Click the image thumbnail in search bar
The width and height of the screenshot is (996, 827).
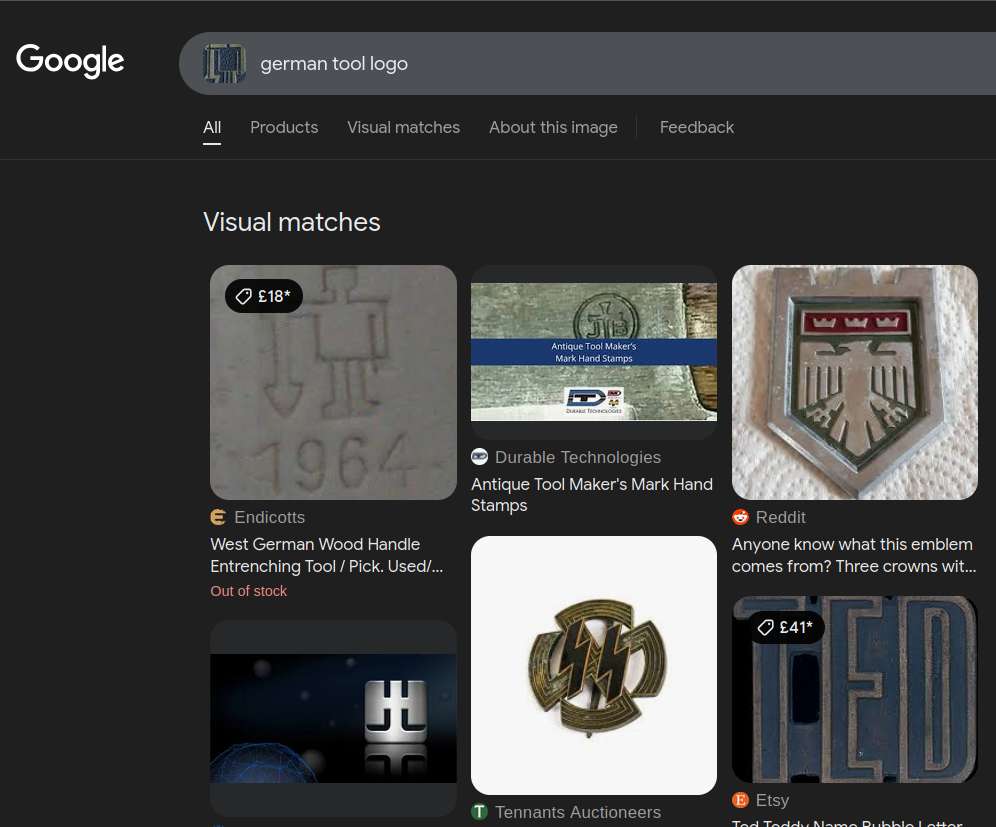[224, 64]
